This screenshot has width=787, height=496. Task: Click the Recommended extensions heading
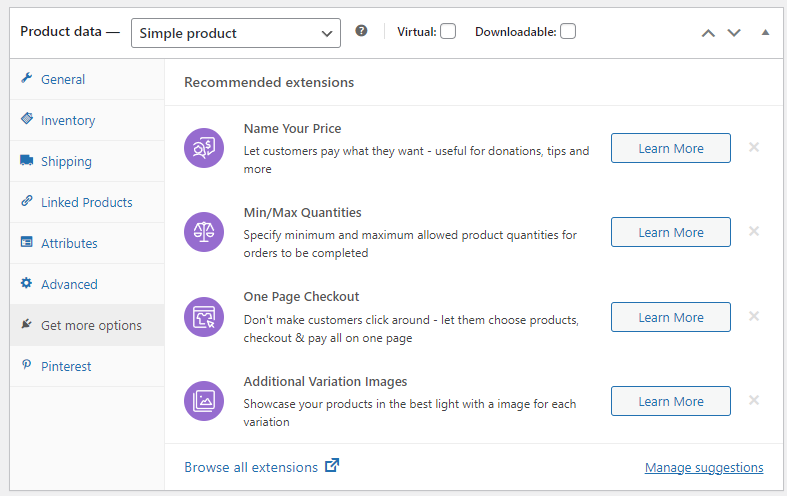click(x=269, y=82)
